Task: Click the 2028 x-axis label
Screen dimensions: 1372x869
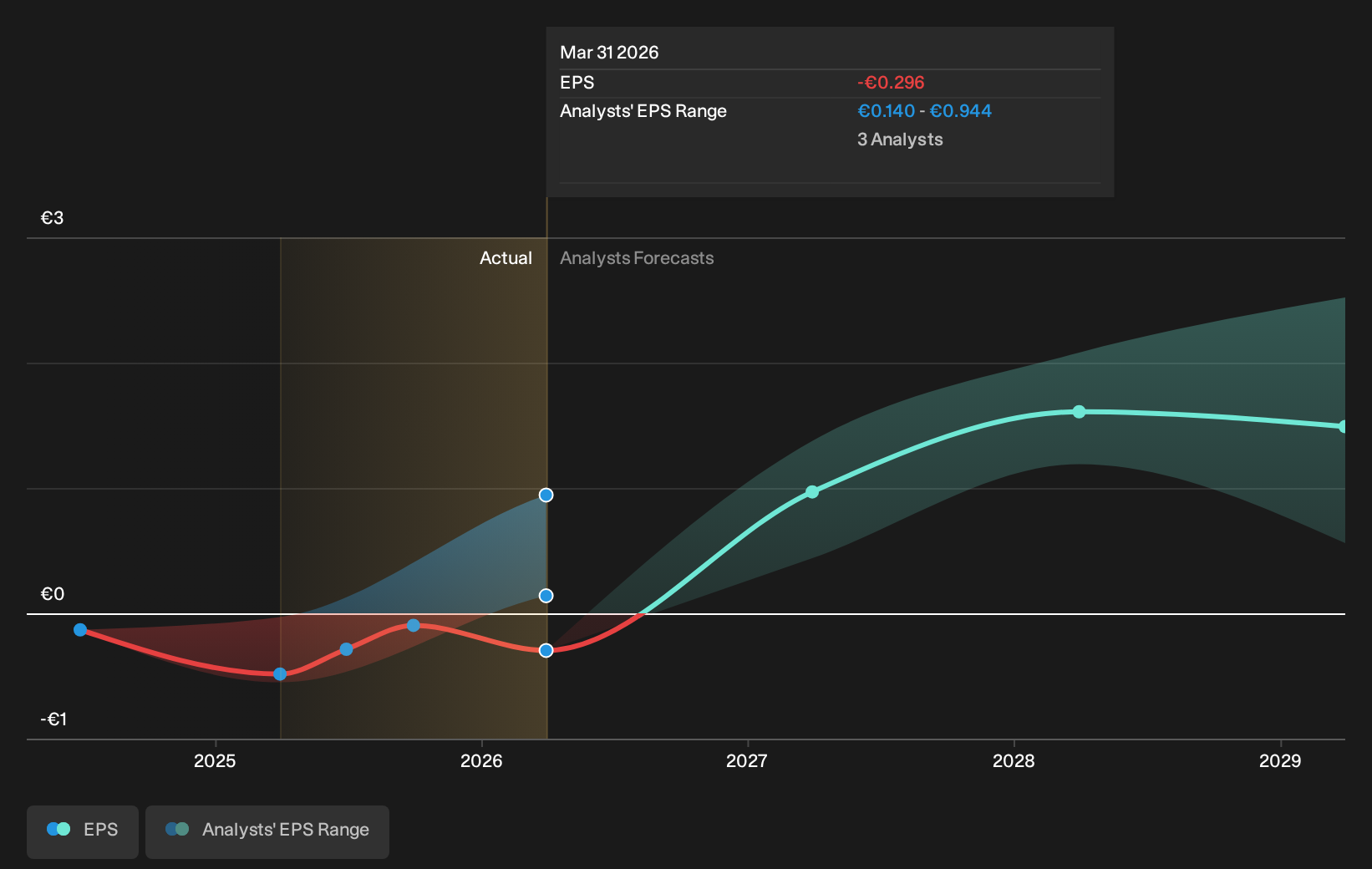Action: coord(1014,761)
